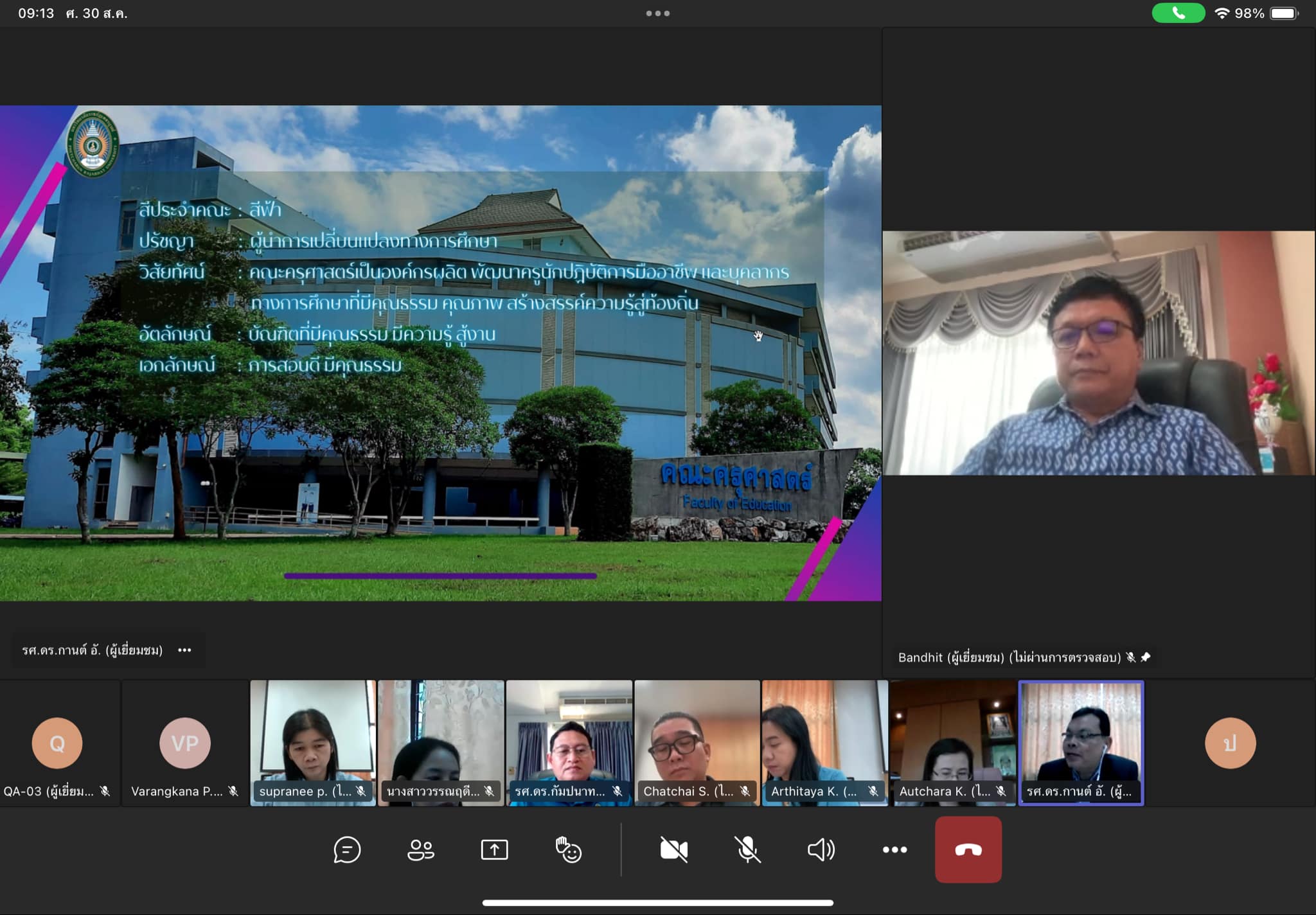Tap the green active call indicator
This screenshot has height=915, width=1316.
point(1177,13)
